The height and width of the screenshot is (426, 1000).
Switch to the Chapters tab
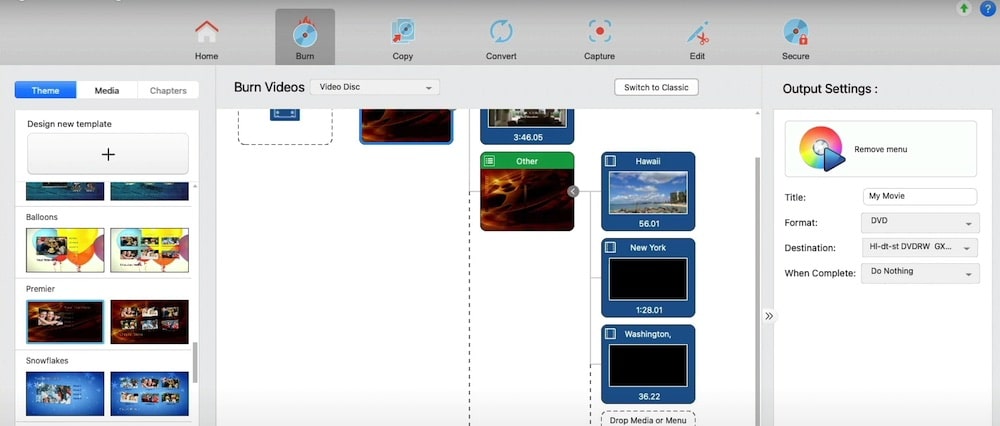click(x=168, y=91)
